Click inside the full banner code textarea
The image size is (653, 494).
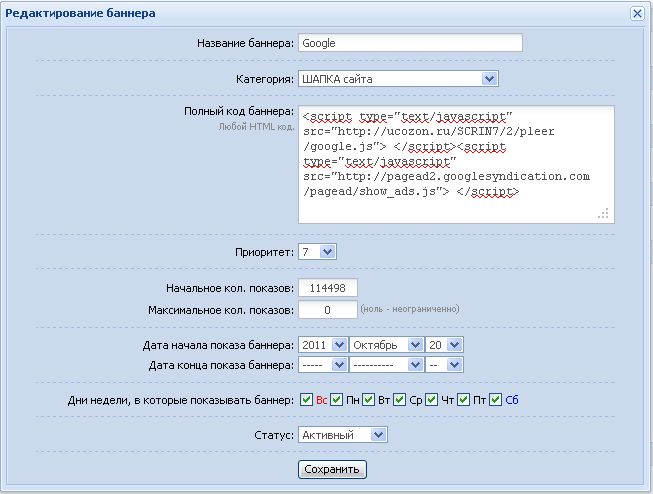coord(456,165)
